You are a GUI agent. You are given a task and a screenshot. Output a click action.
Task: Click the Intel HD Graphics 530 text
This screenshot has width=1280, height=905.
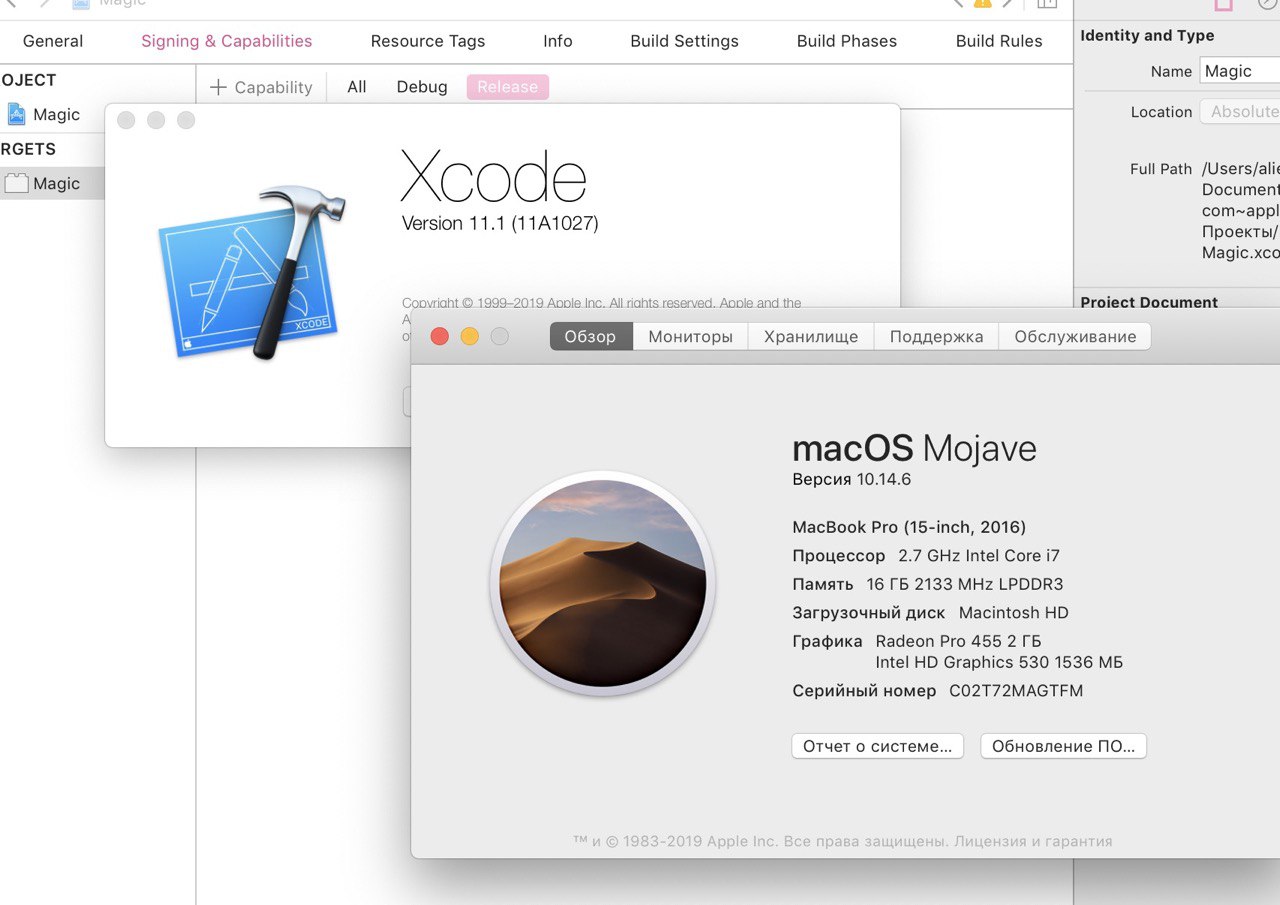point(999,662)
